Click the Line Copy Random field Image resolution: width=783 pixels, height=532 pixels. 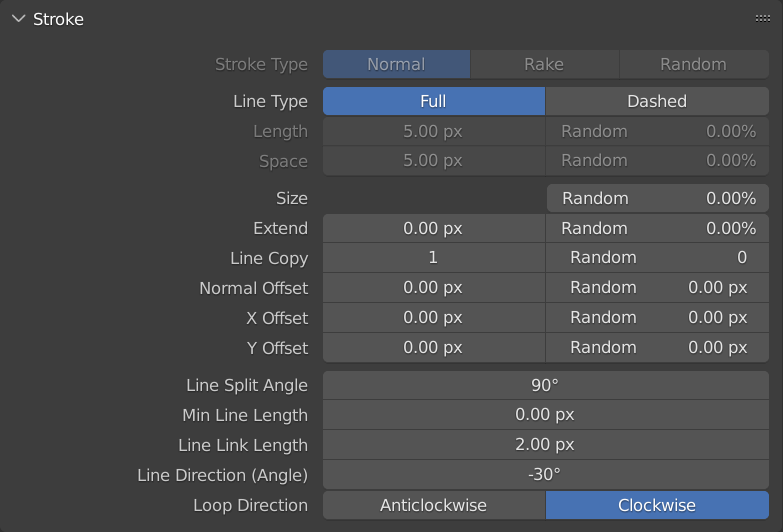[x=657, y=258]
